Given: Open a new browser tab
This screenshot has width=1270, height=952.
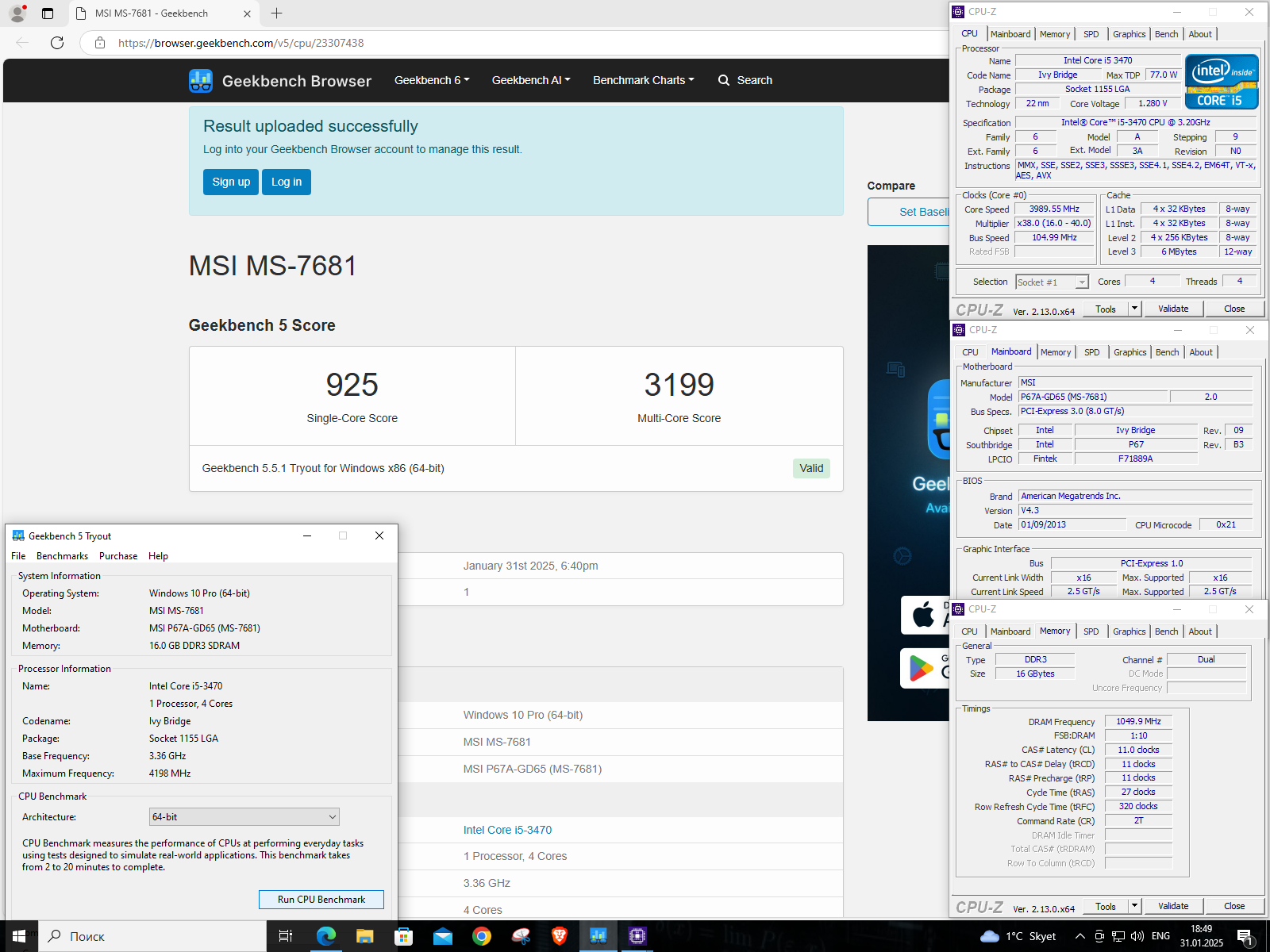Looking at the screenshot, I should tap(276, 13).
